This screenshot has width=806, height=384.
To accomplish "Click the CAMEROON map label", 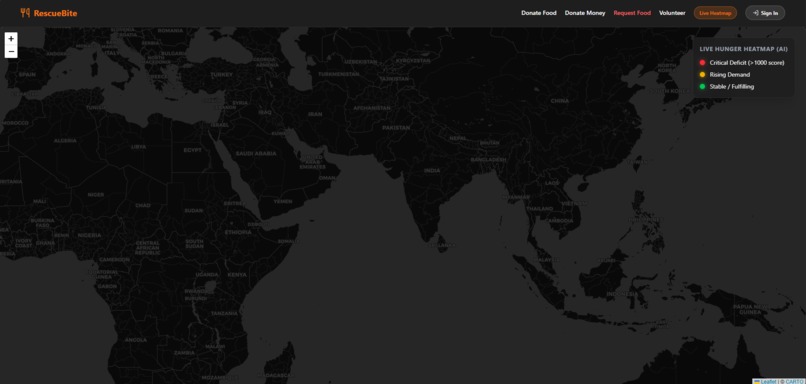I will pos(114,260).
